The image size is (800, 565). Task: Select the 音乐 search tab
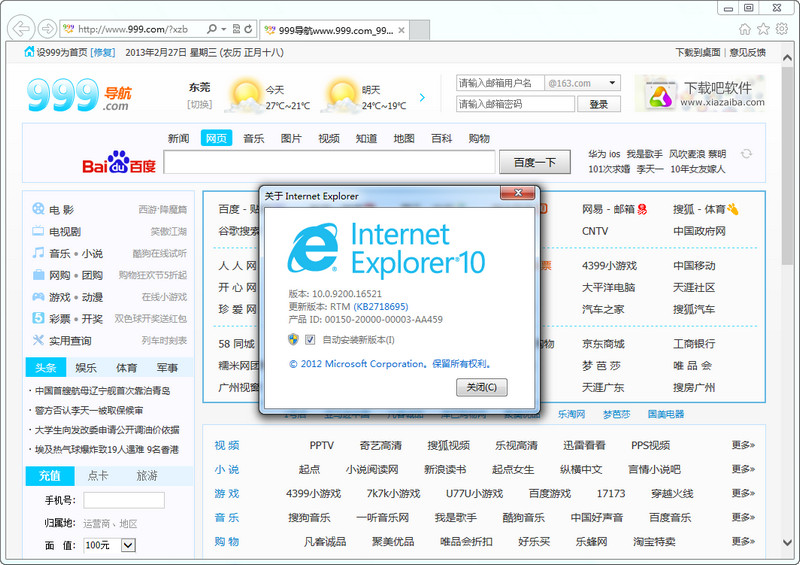(254, 138)
